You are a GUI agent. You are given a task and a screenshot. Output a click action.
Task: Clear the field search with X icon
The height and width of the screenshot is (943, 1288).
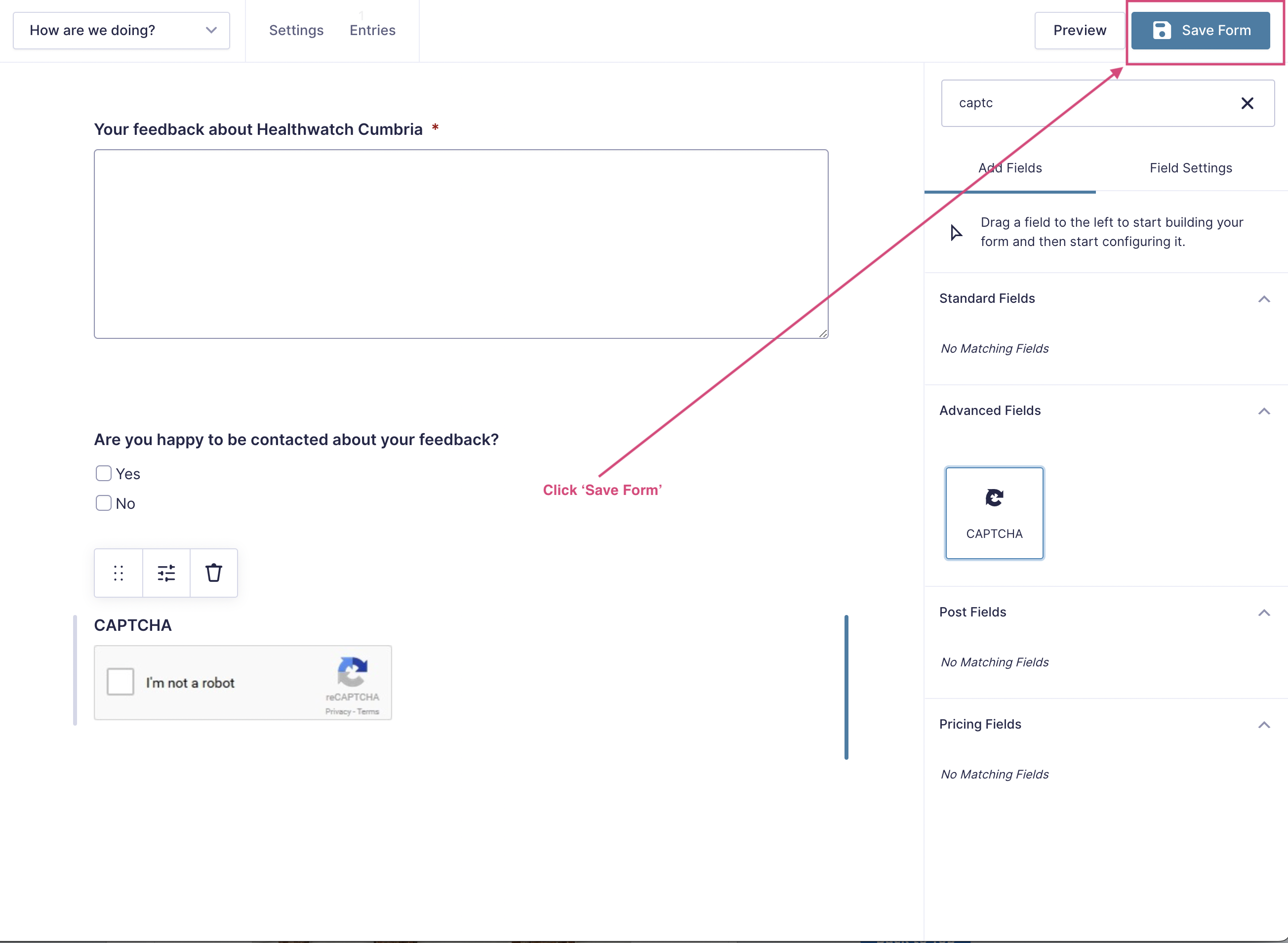coord(1247,103)
